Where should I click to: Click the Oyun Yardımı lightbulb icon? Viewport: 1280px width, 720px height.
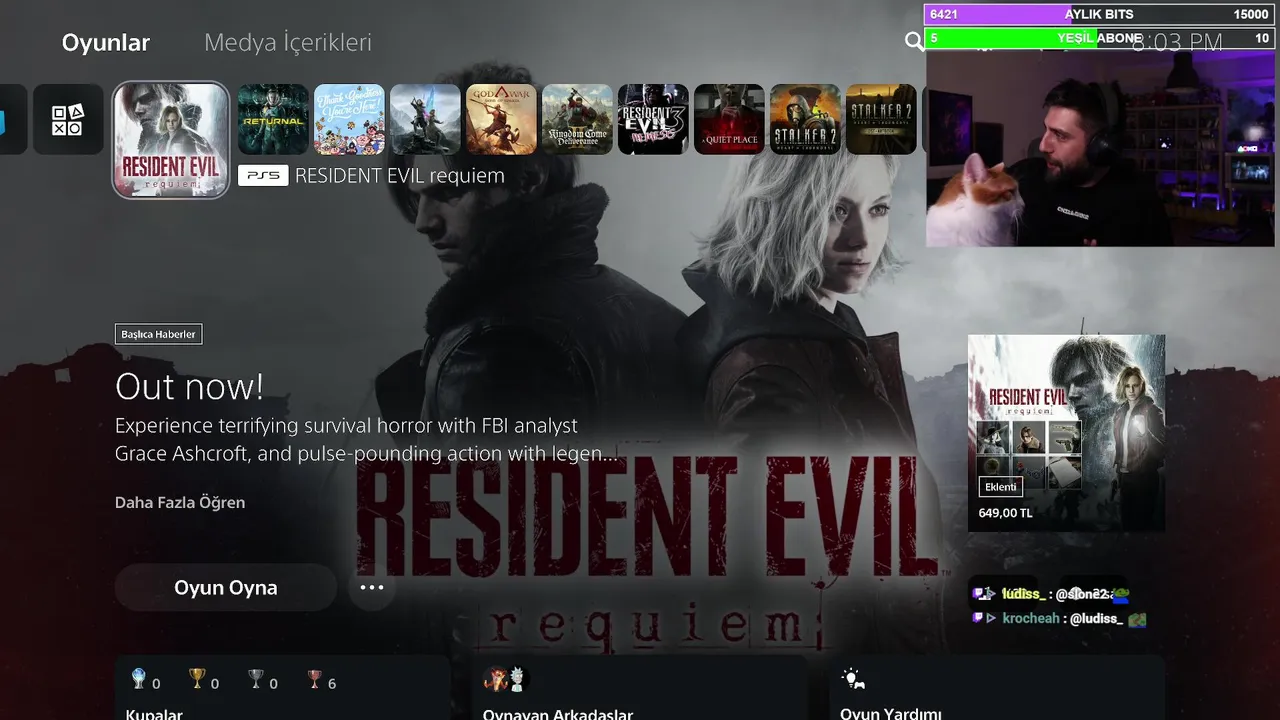(x=852, y=679)
